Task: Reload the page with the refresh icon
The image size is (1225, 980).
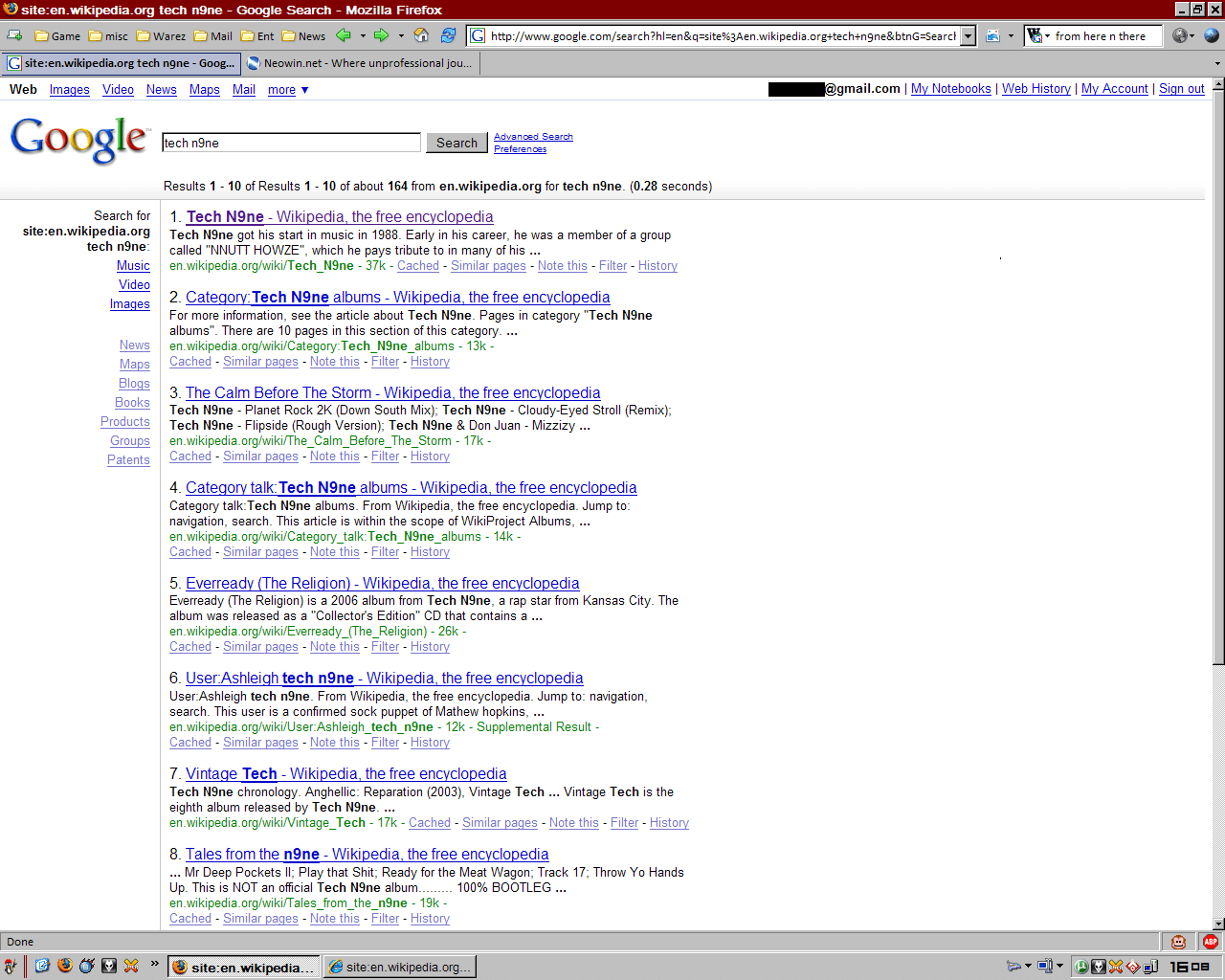Action: click(x=448, y=36)
